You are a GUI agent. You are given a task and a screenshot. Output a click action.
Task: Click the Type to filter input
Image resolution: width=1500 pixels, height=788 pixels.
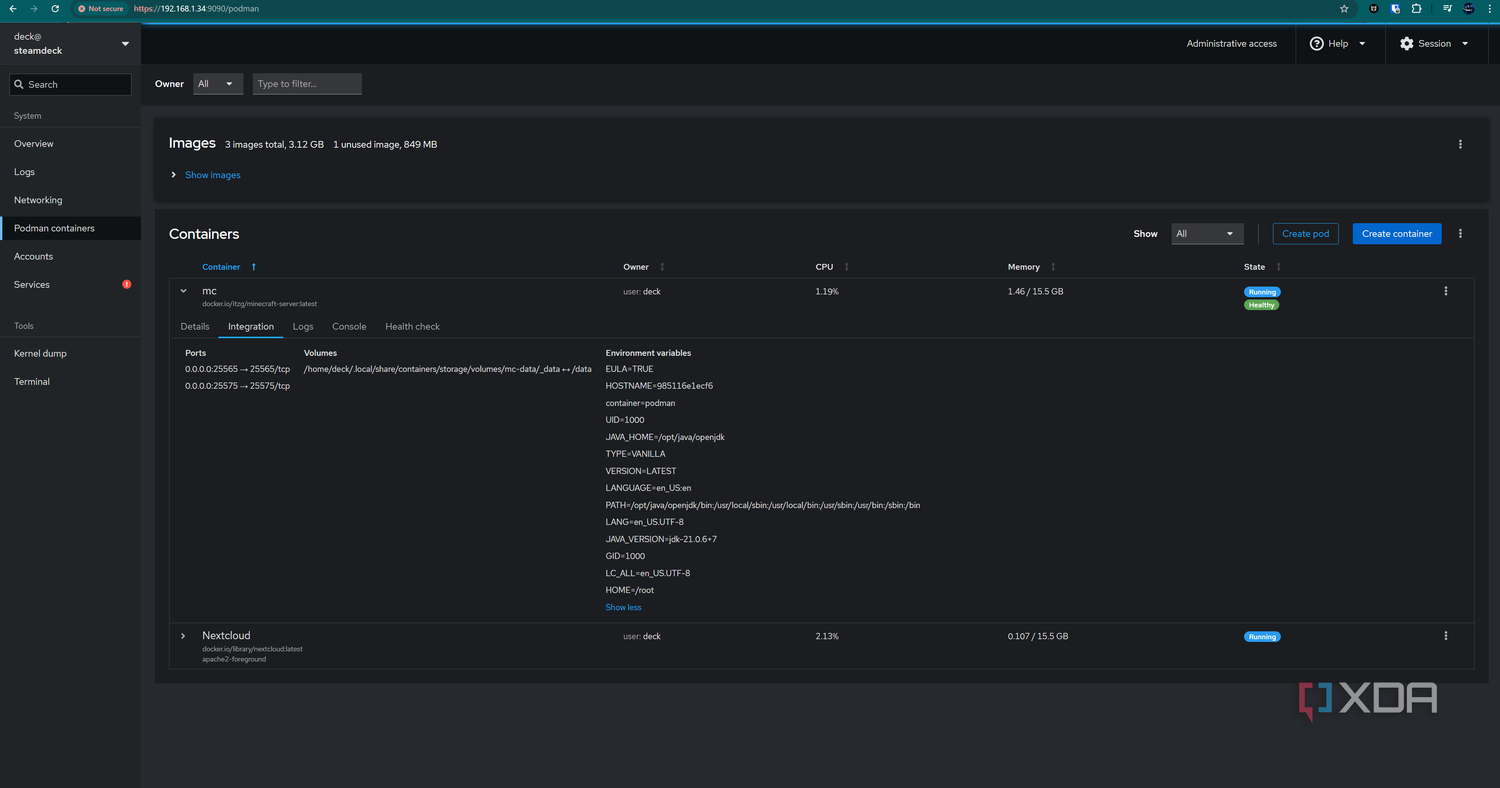[307, 84]
